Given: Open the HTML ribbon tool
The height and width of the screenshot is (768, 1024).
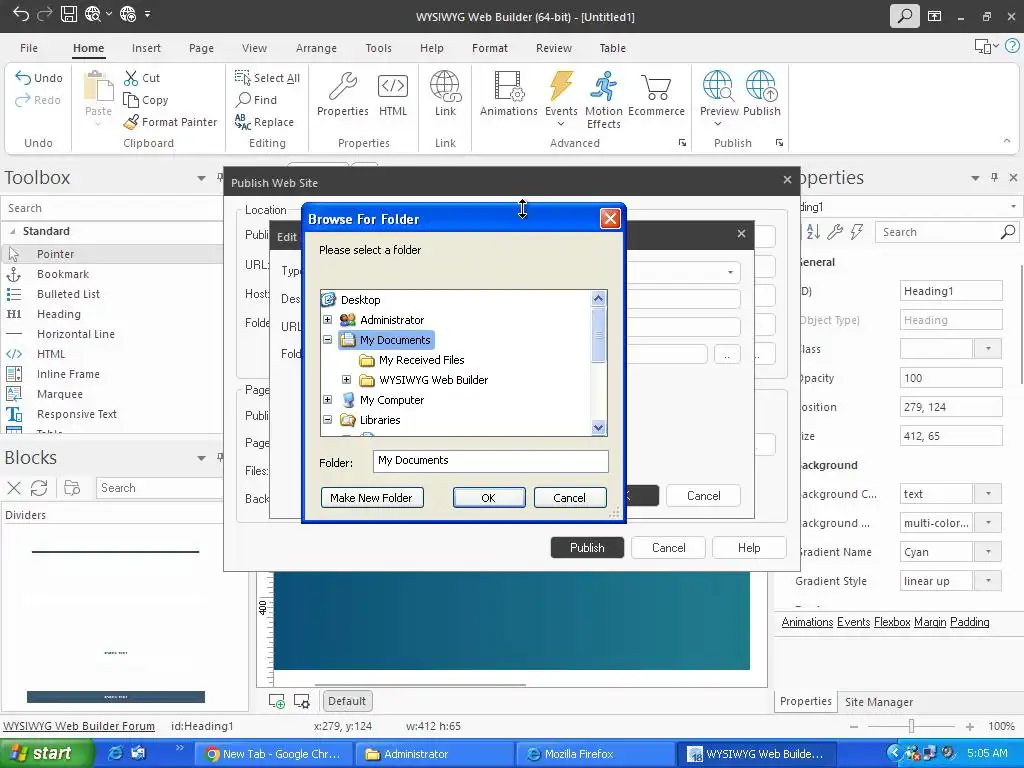Looking at the screenshot, I should [x=393, y=94].
